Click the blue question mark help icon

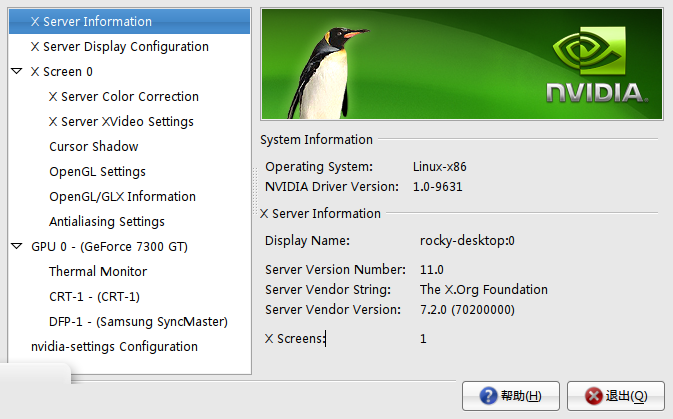(x=488, y=396)
